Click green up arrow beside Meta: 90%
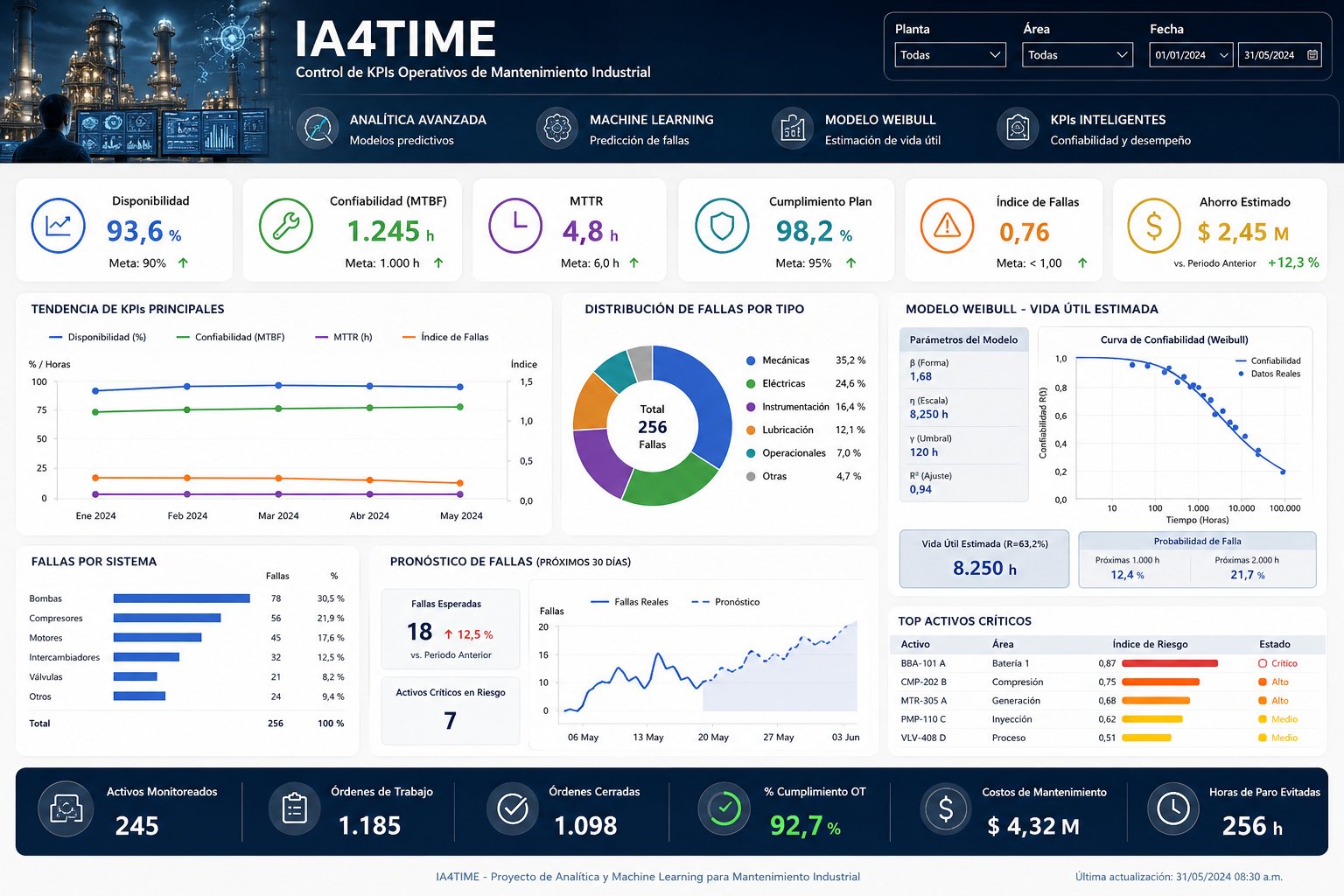Screen dimensions: 1344x896 pos(183,262)
